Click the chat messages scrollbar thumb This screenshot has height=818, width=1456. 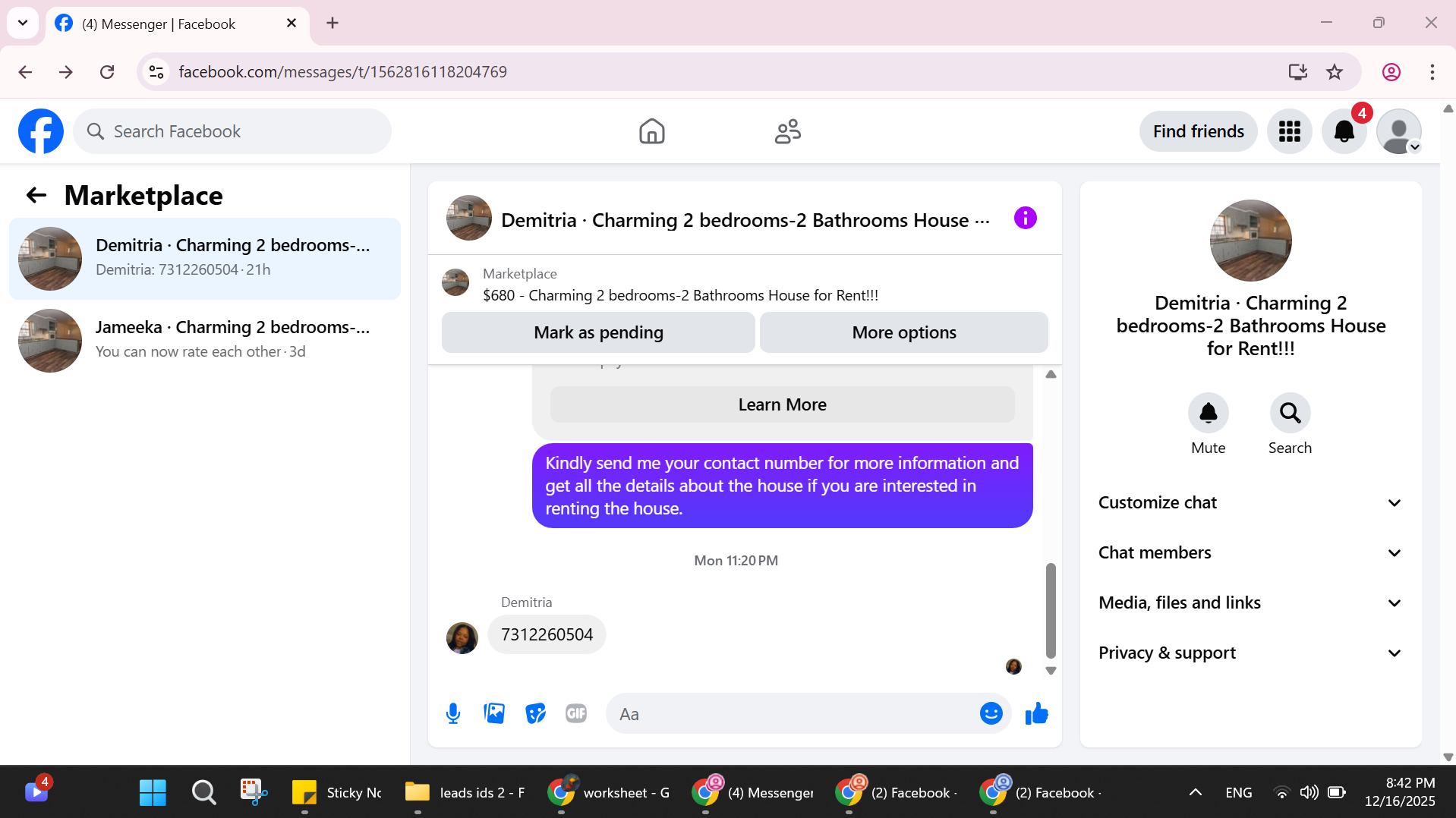[1051, 610]
